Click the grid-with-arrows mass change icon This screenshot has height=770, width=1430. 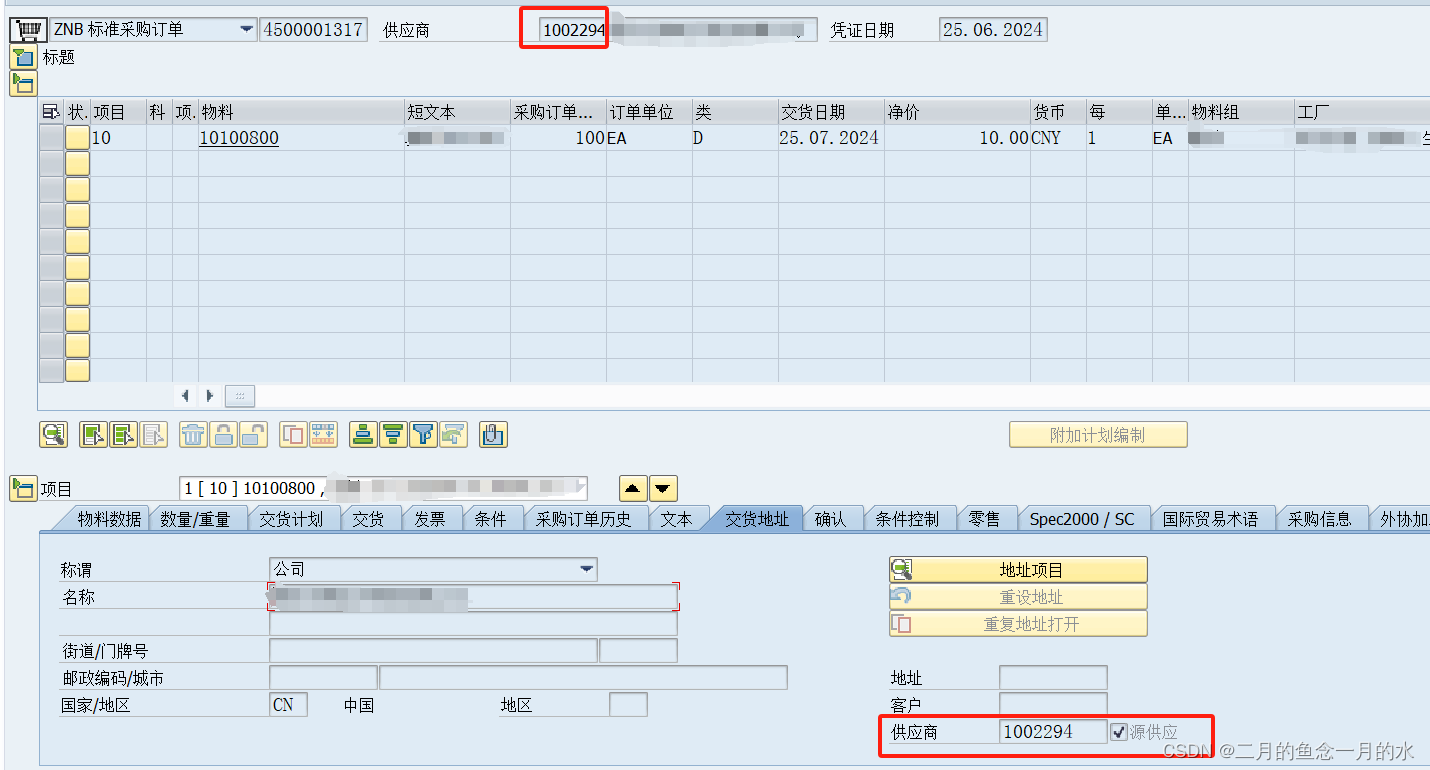[323, 434]
